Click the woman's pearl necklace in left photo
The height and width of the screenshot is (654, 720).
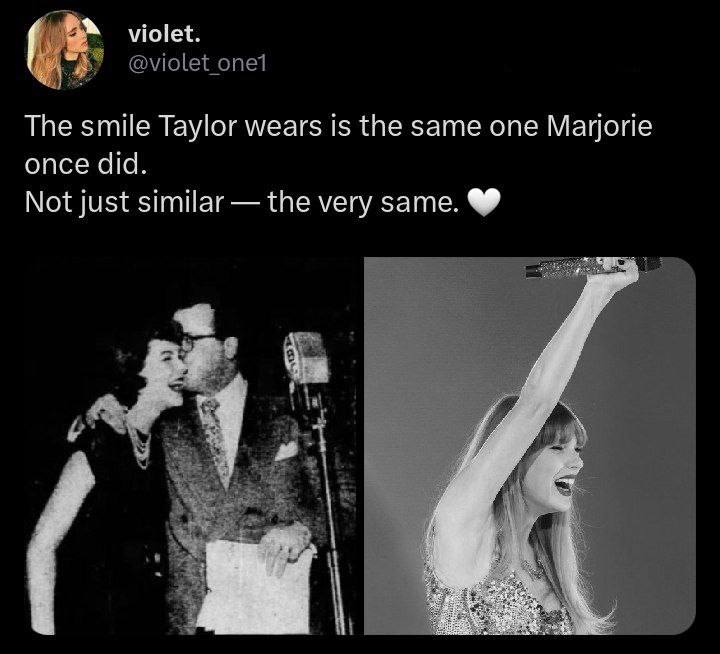pyautogui.click(x=139, y=441)
